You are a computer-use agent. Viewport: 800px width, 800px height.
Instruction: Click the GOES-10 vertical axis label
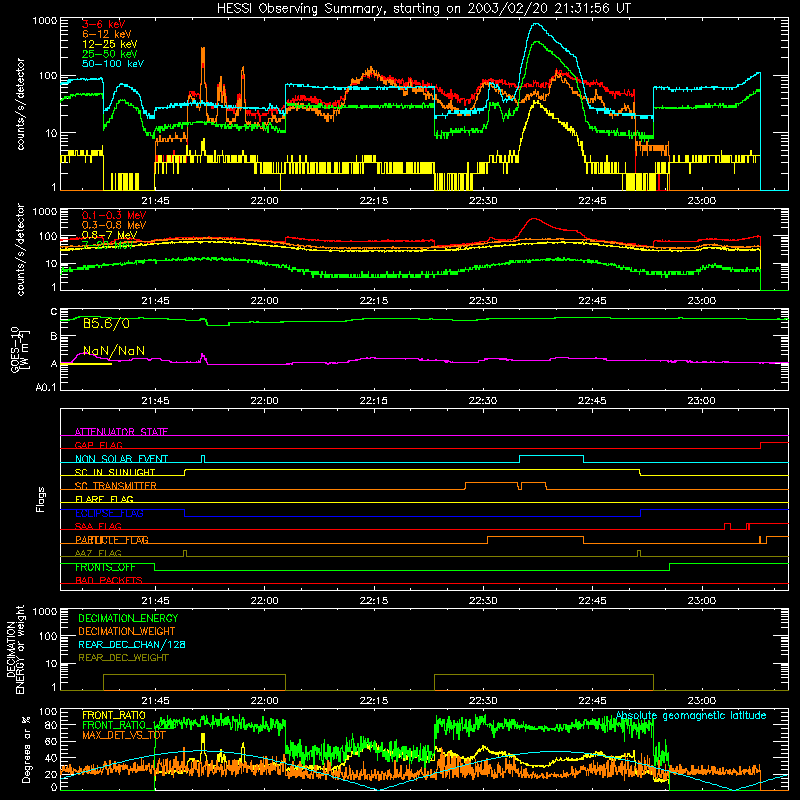19,349
